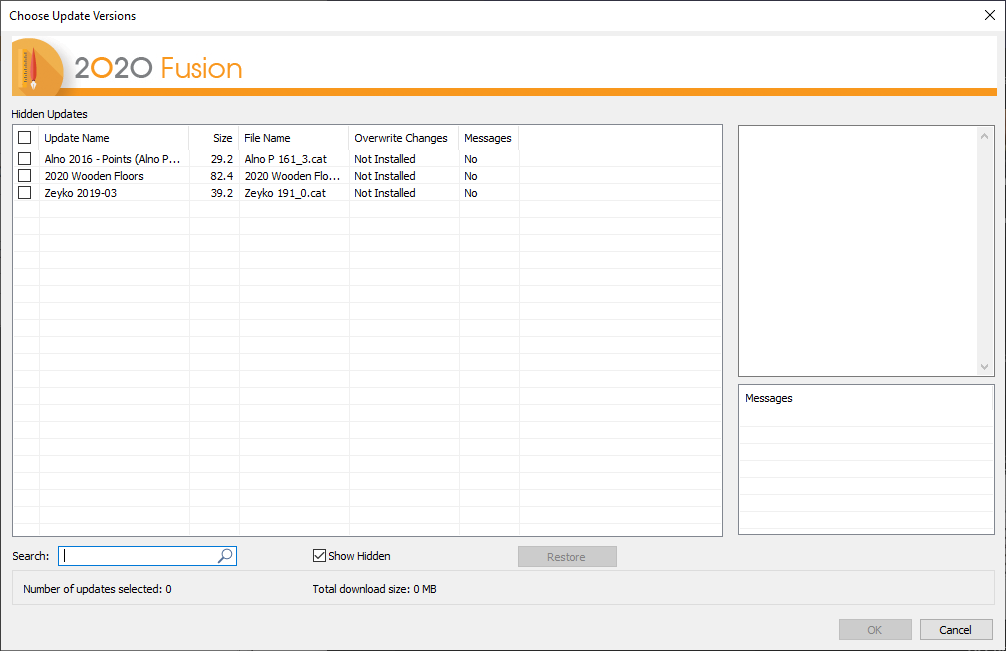Screen dimensions: 1006x651
Task: Click the Messages column header
Action: tap(488, 138)
